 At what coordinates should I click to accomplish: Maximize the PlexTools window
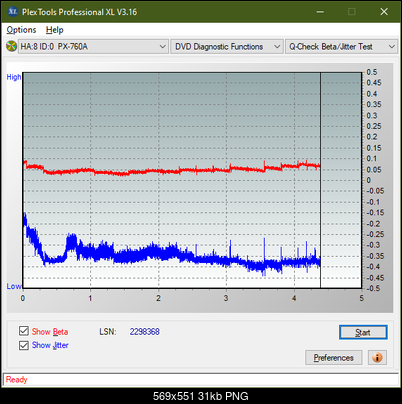352,12
